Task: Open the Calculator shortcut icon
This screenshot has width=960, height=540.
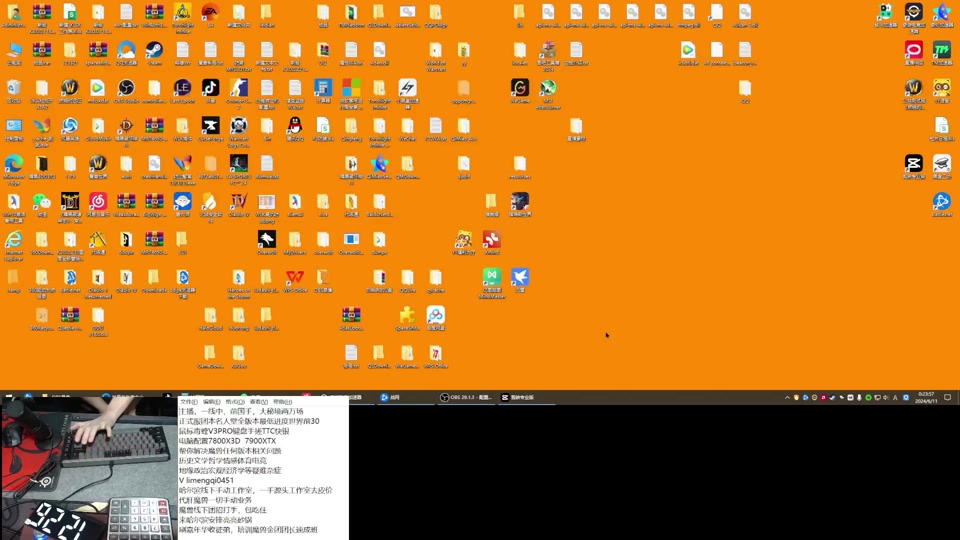Action: [x=323, y=88]
